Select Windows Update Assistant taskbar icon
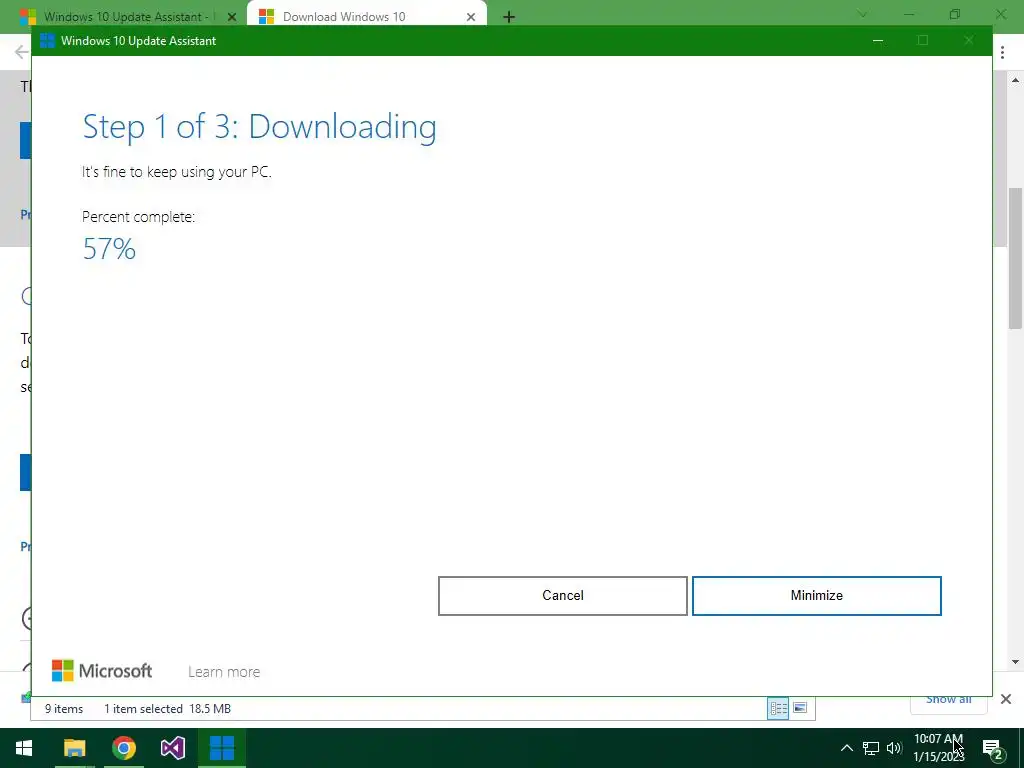Viewport: 1024px width, 768px height. [x=222, y=748]
